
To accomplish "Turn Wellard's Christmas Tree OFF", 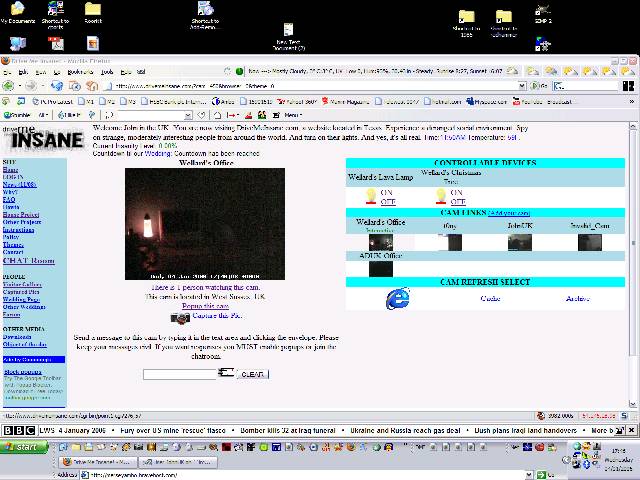I will 458,202.
